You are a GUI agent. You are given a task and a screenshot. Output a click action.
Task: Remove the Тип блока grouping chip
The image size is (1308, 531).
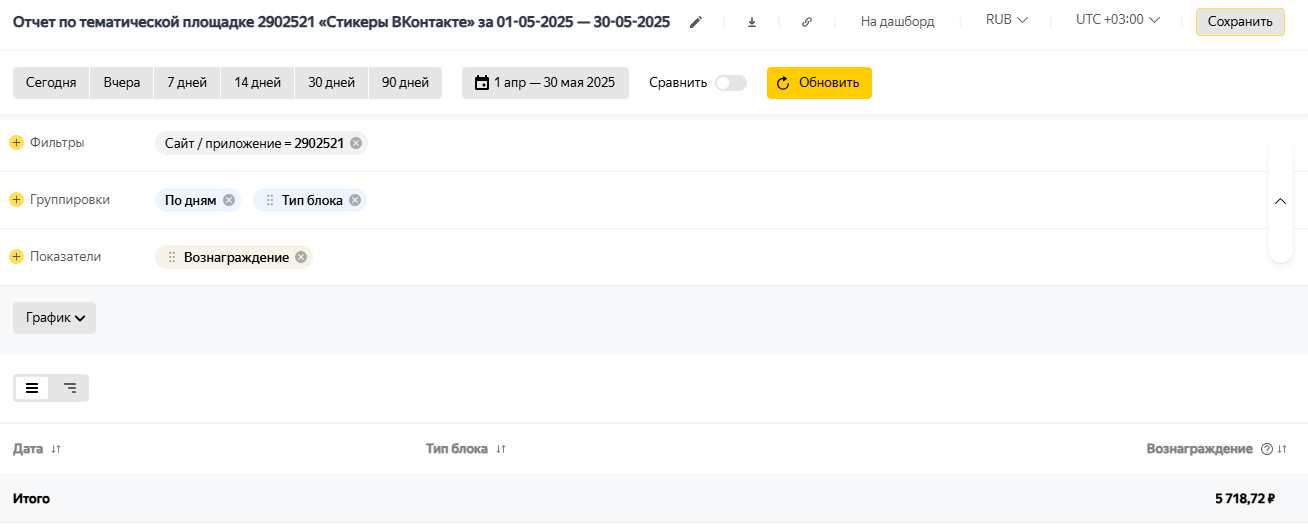click(355, 200)
